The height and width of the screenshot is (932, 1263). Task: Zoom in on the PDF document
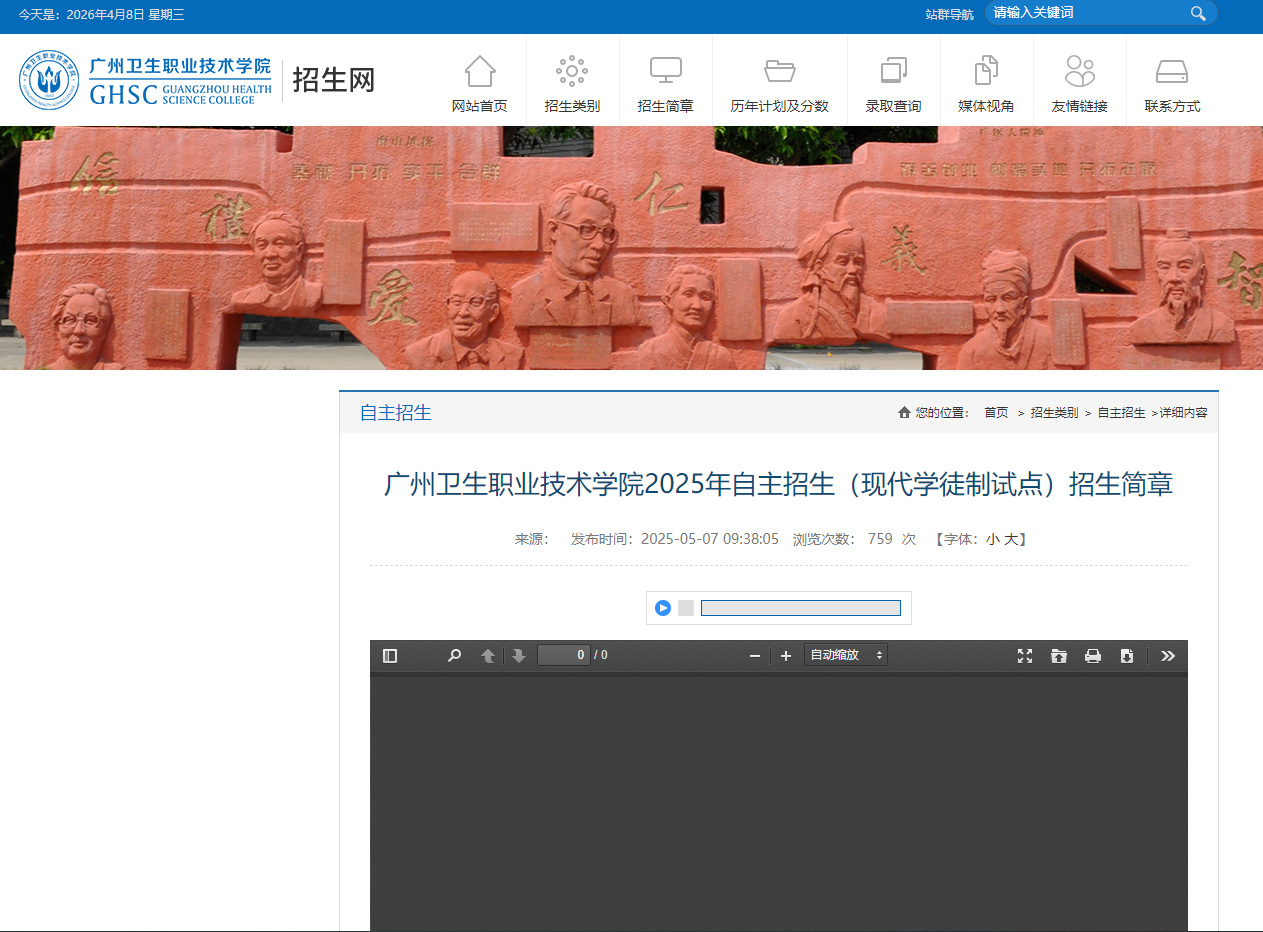click(x=786, y=655)
